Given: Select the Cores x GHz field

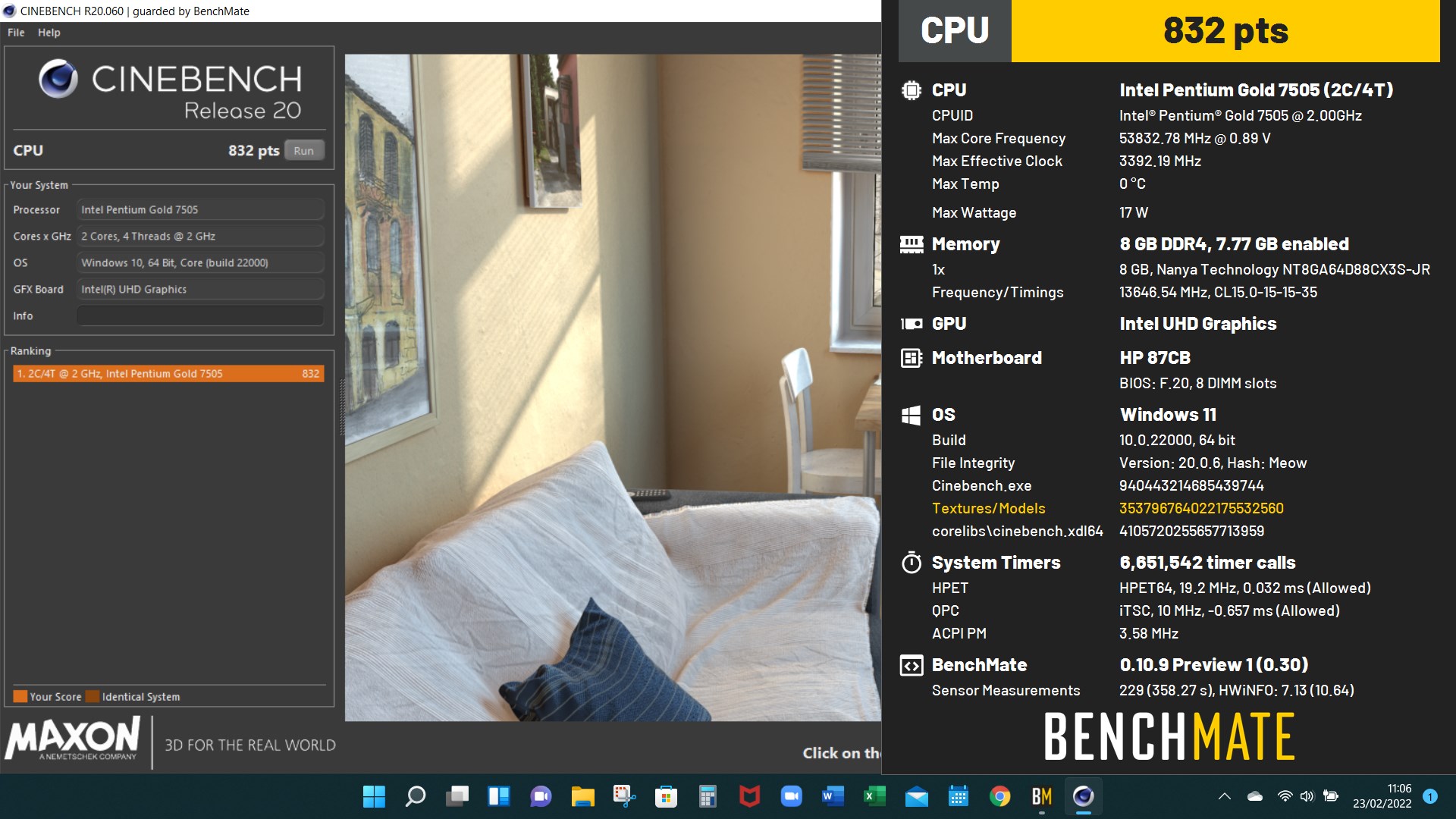Looking at the screenshot, I should click(x=200, y=236).
